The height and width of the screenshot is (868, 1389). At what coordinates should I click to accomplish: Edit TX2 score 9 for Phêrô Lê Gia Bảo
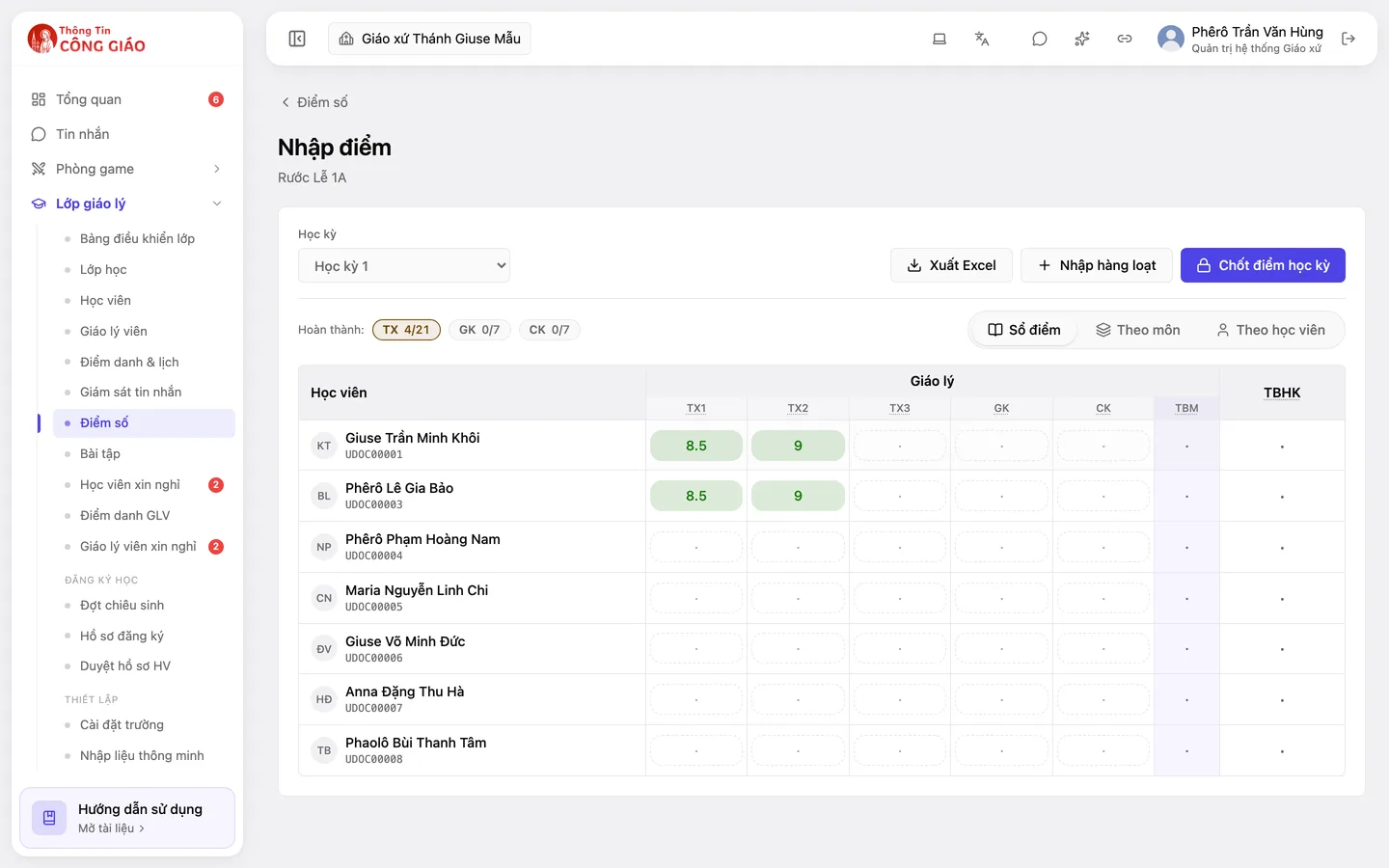click(798, 496)
